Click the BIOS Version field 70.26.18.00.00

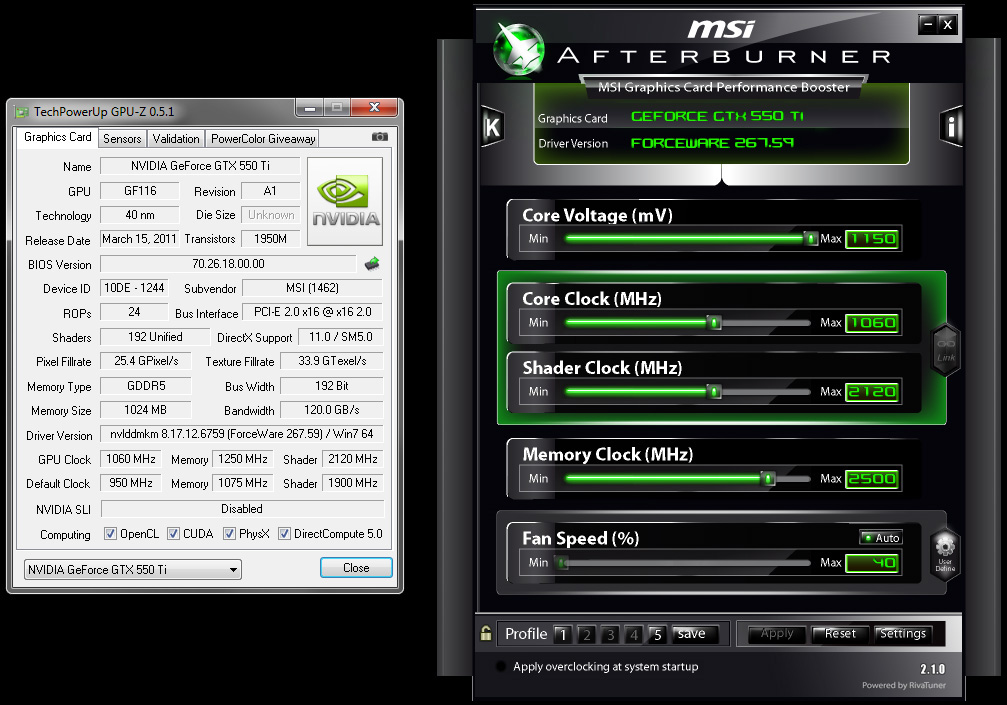pyautogui.click(x=228, y=264)
